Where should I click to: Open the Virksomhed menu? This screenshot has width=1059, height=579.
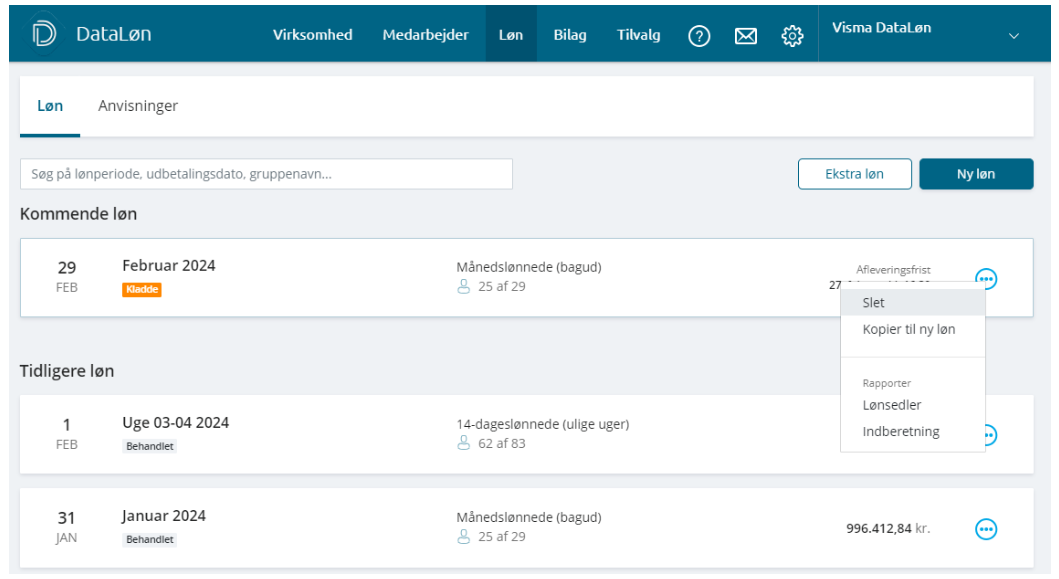[x=312, y=35]
